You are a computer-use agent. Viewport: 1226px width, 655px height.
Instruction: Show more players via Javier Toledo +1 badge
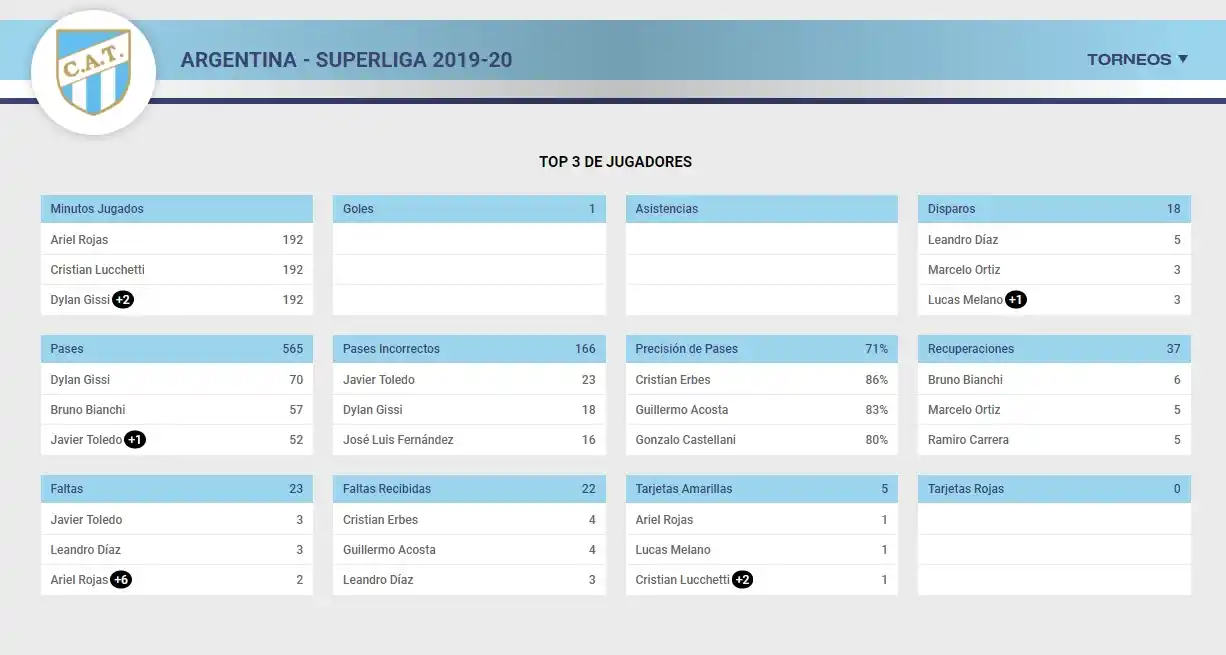coord(135,440)
